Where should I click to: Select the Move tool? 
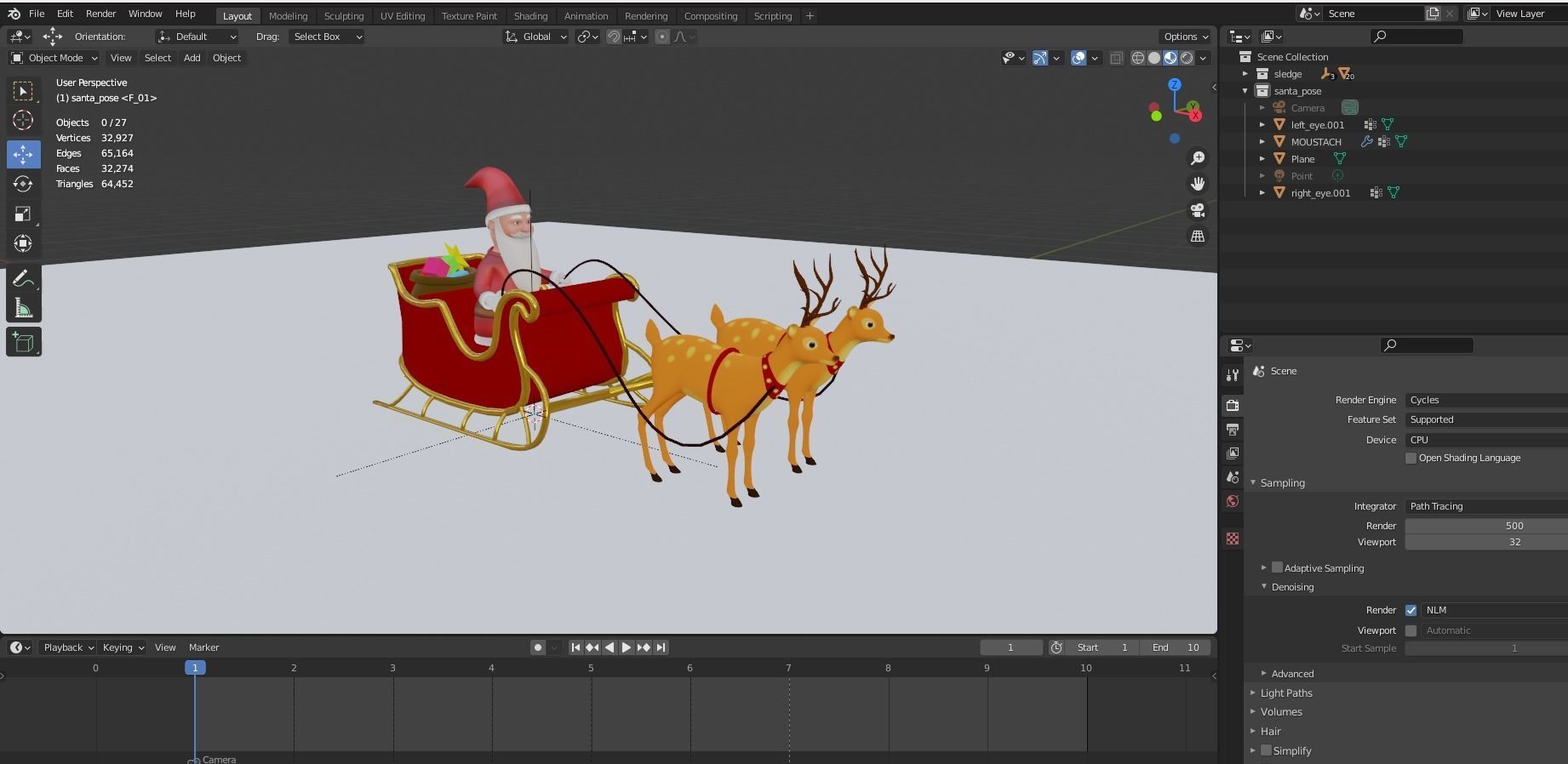pyautogui.click(x=24, y=154)
